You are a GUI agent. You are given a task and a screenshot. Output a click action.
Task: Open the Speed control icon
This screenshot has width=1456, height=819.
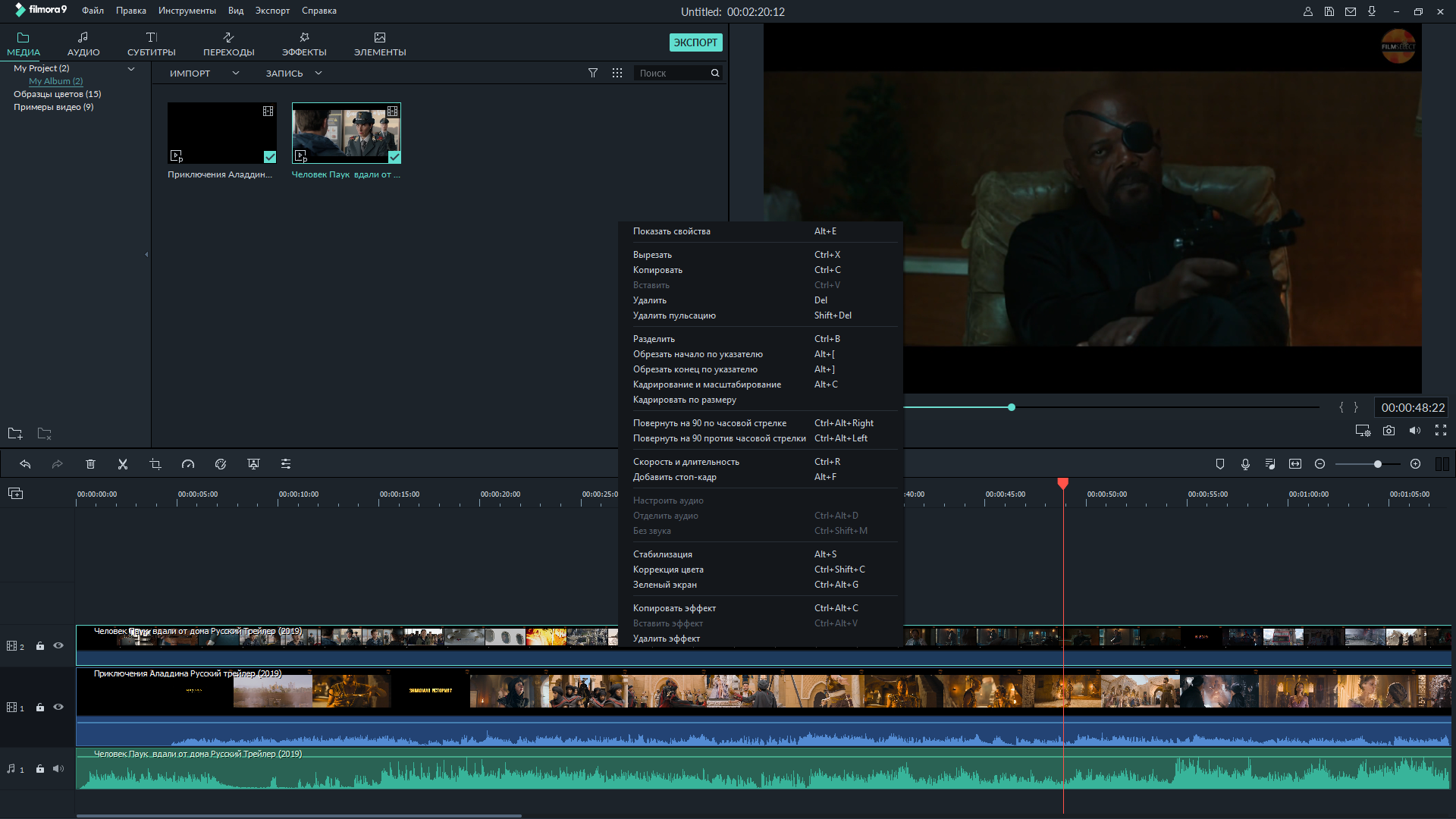tap(188, 464)
